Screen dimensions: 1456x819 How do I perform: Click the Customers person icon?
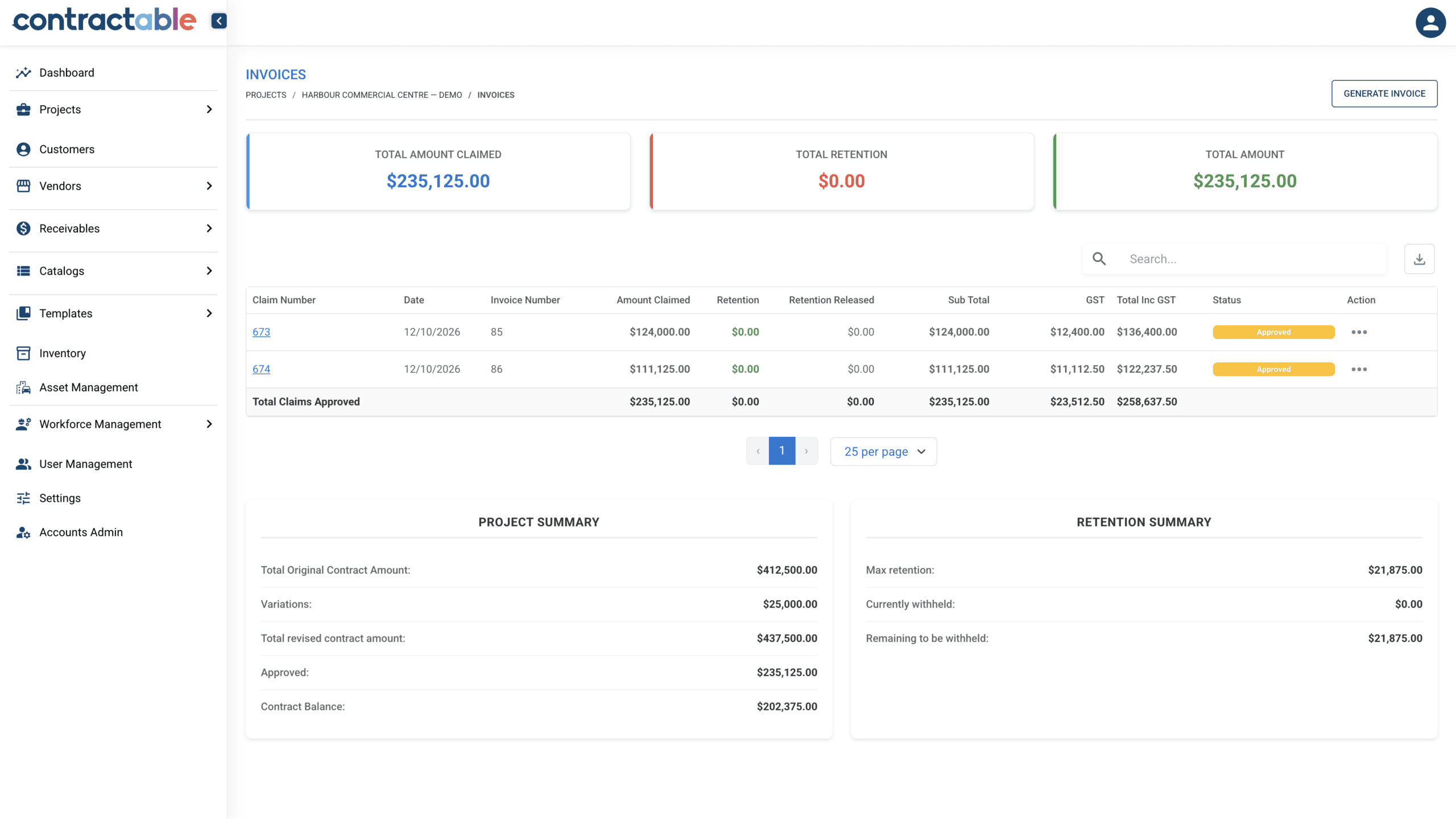(x=23, y=149)
